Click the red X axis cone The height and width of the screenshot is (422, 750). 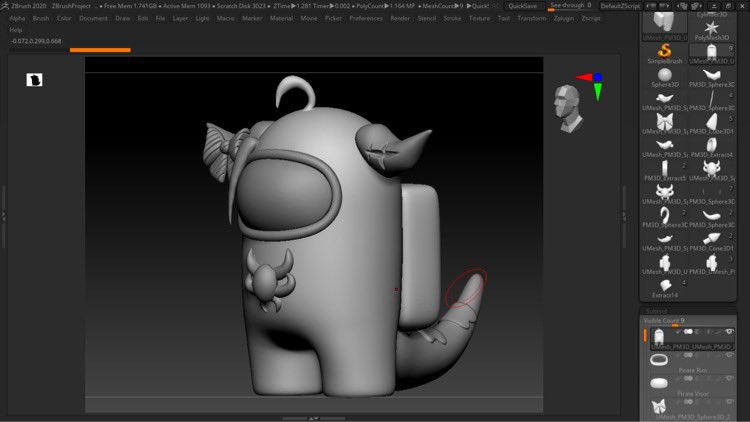[584, 77]
